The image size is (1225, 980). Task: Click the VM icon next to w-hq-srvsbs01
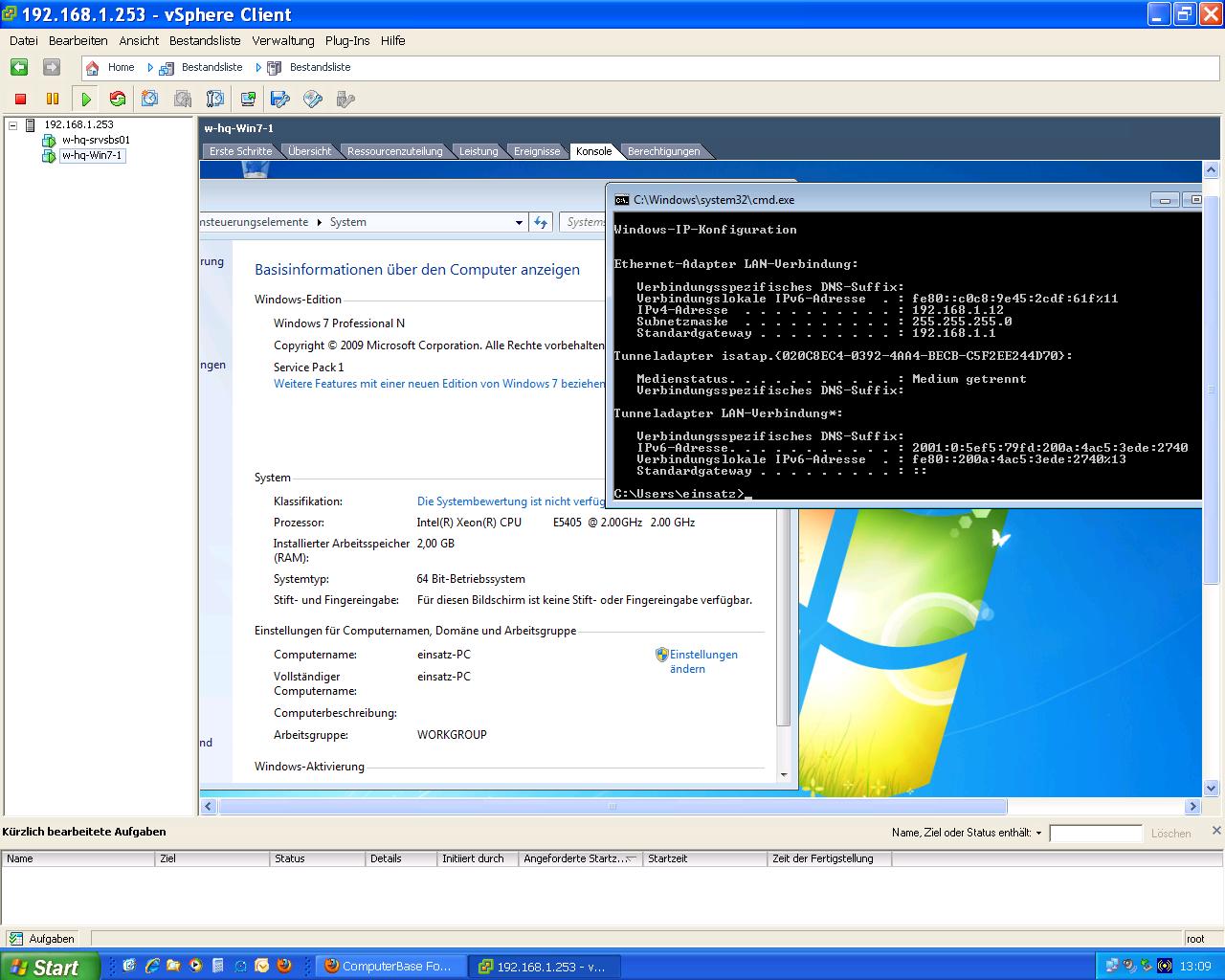click(49, 140)
